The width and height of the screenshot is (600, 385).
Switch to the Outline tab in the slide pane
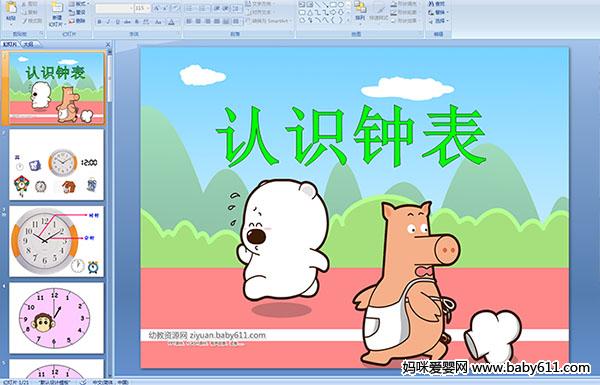click(x=28, y=44)
